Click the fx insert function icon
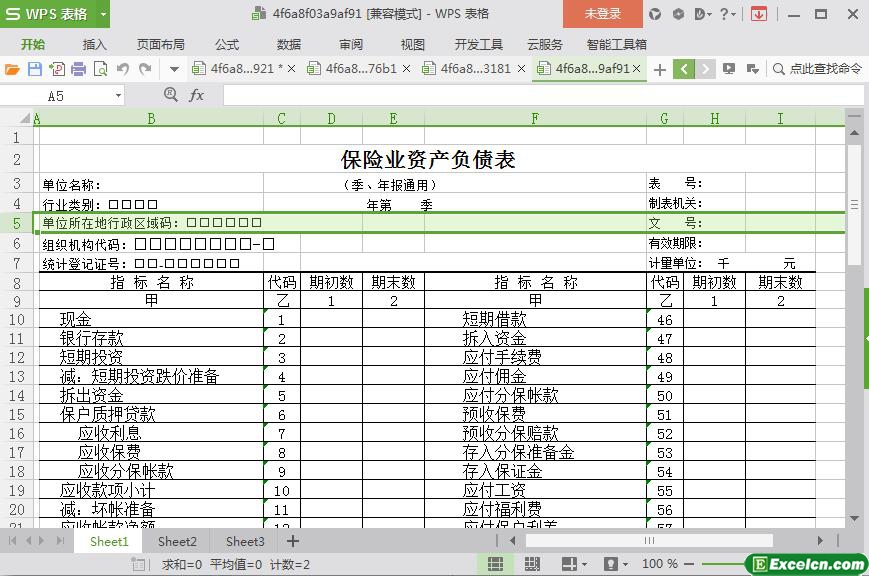 coord(196,95)
